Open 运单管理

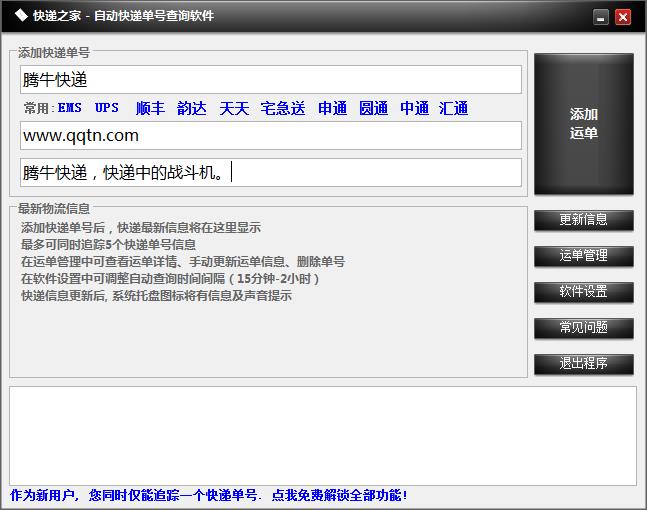[583, 256]
